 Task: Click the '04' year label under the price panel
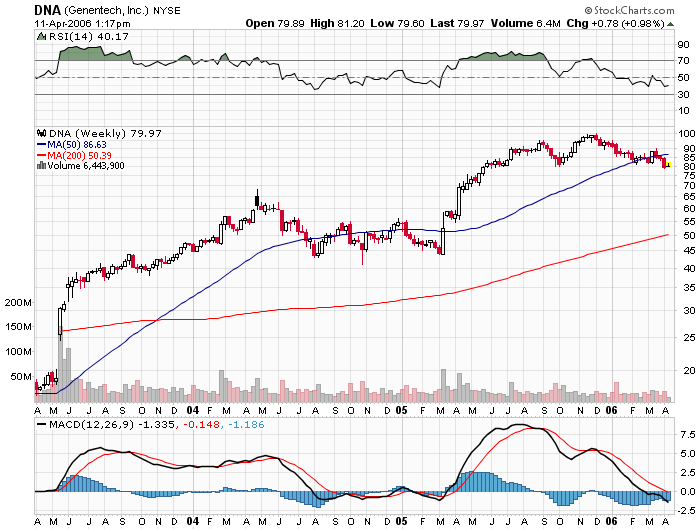(192, 410)
